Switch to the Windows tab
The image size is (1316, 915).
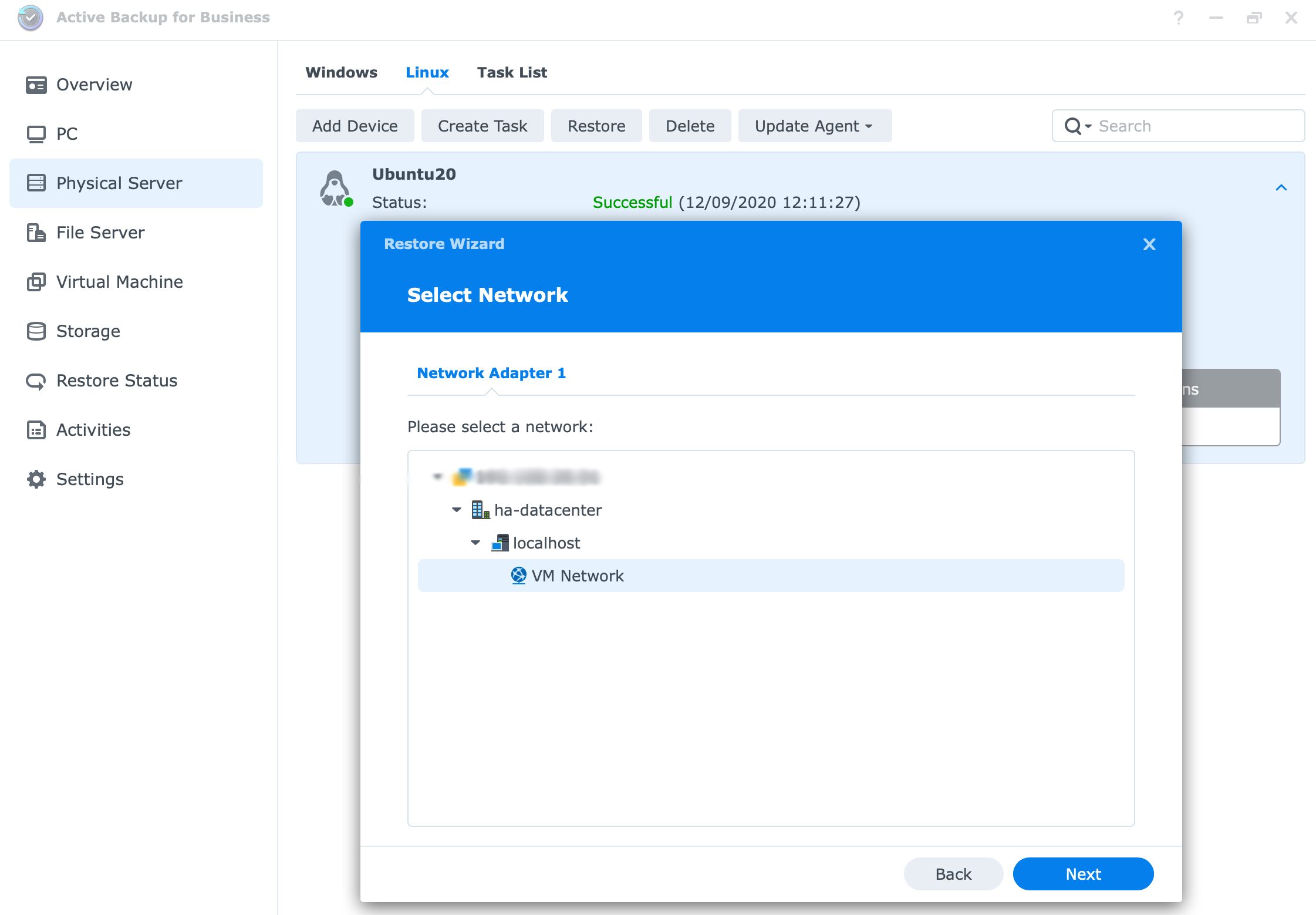pos(341,72)
